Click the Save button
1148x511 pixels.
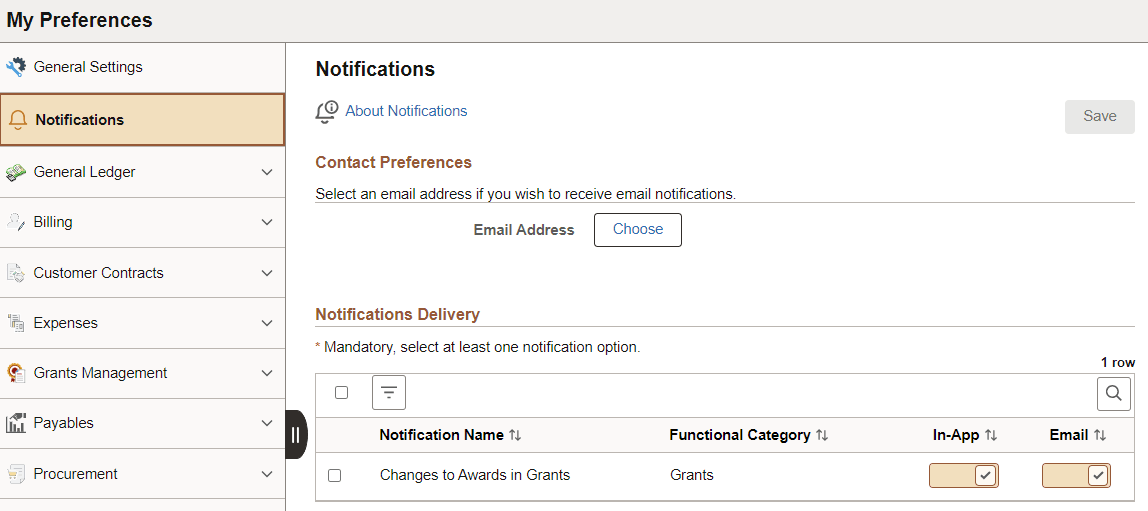[x=1099, y=117]
